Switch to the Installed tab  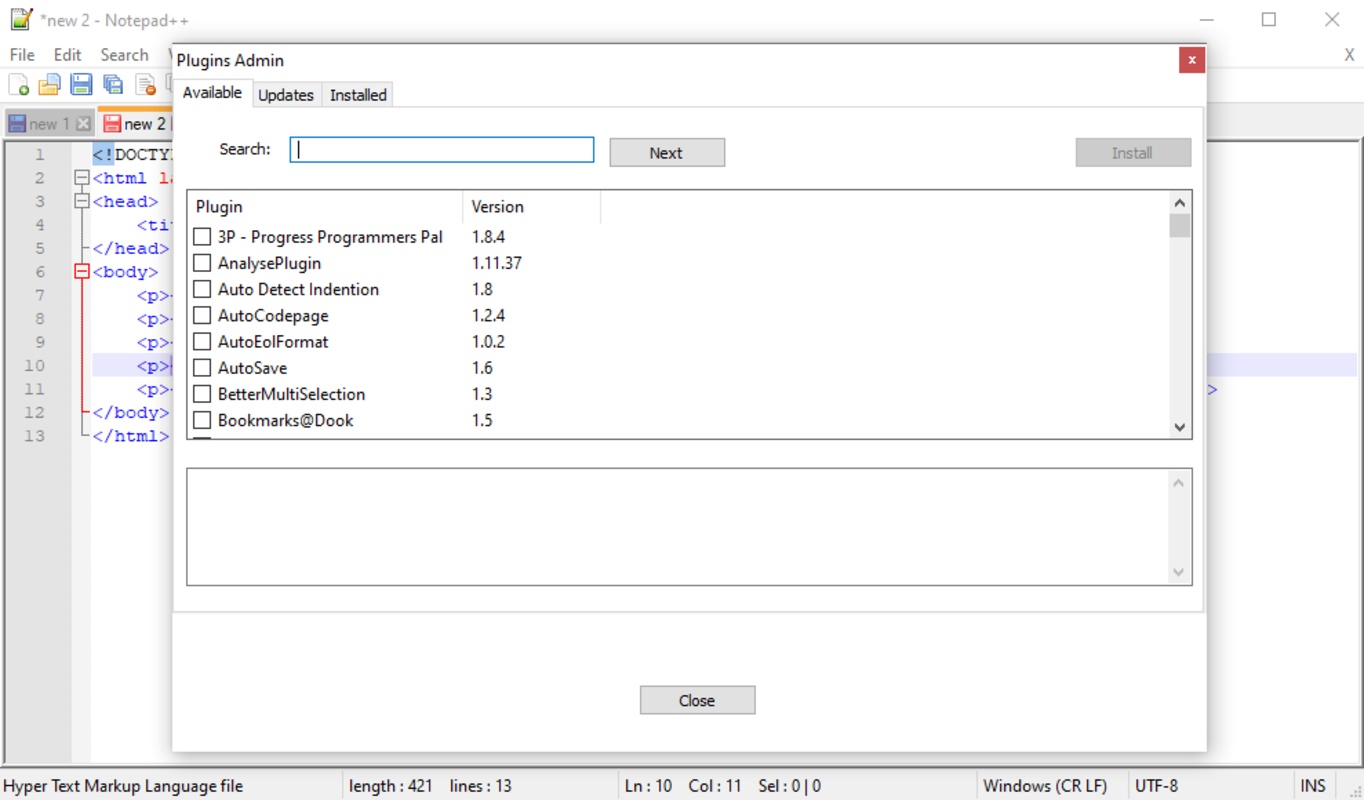pos(358,95)
